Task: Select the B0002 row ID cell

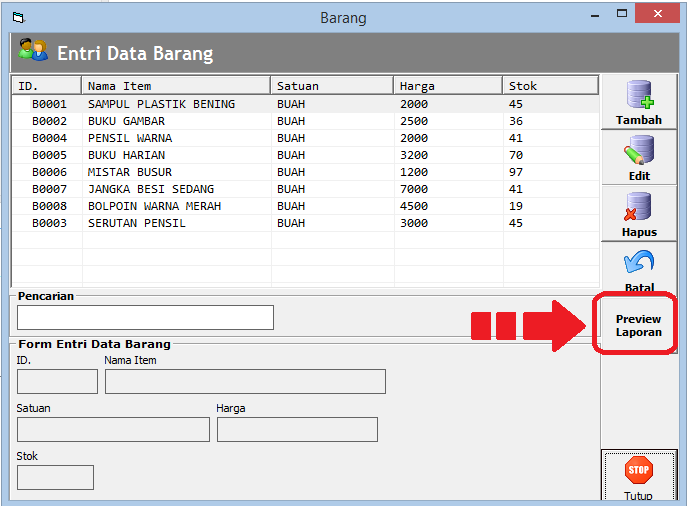Action: [x=50, y=121]
